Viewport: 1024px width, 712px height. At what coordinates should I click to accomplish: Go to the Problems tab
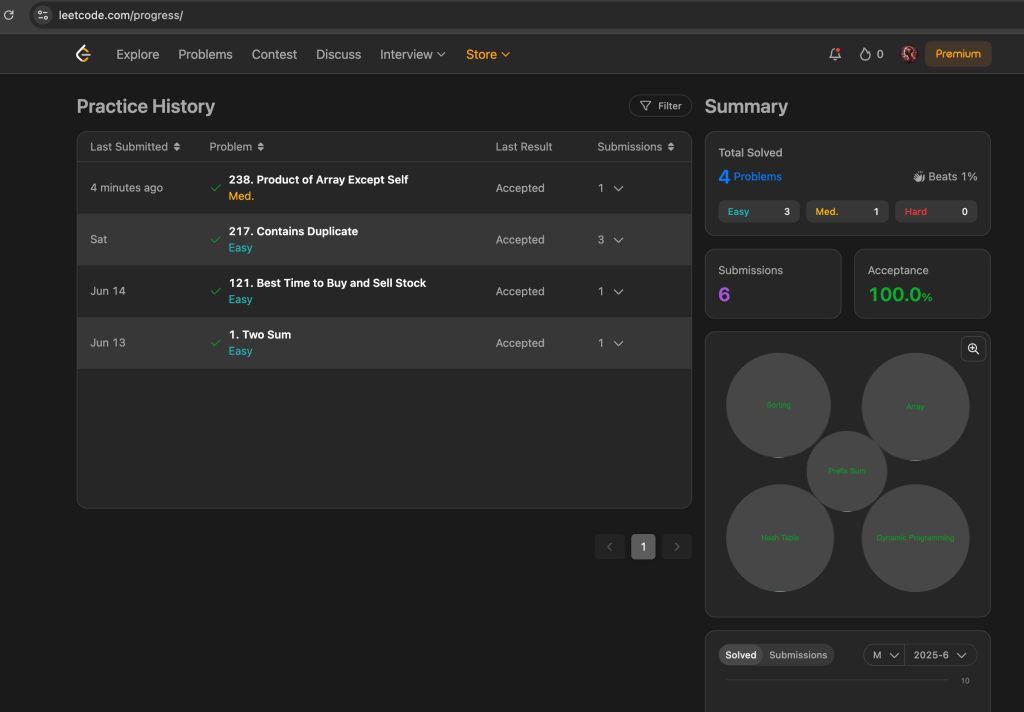point(205,54)
